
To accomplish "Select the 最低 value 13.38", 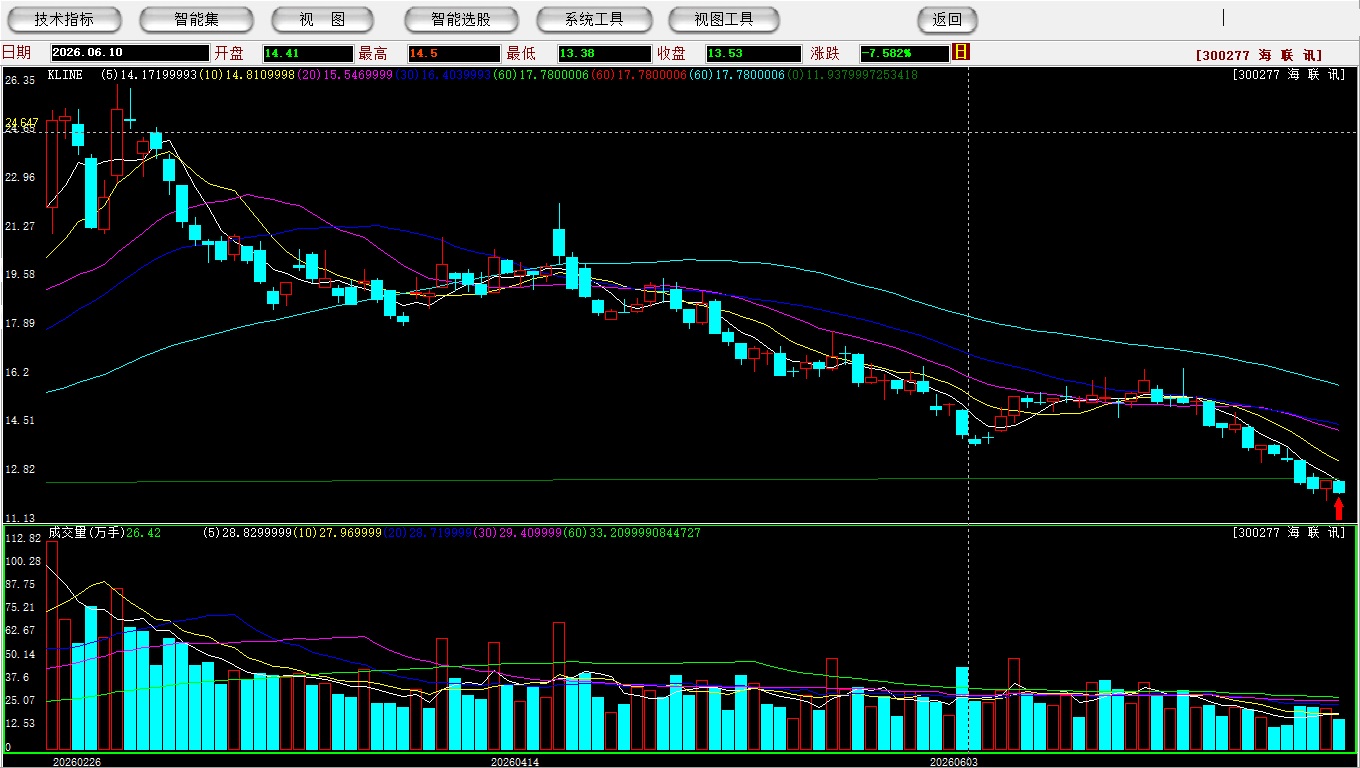I will click(x=604, y=53).
